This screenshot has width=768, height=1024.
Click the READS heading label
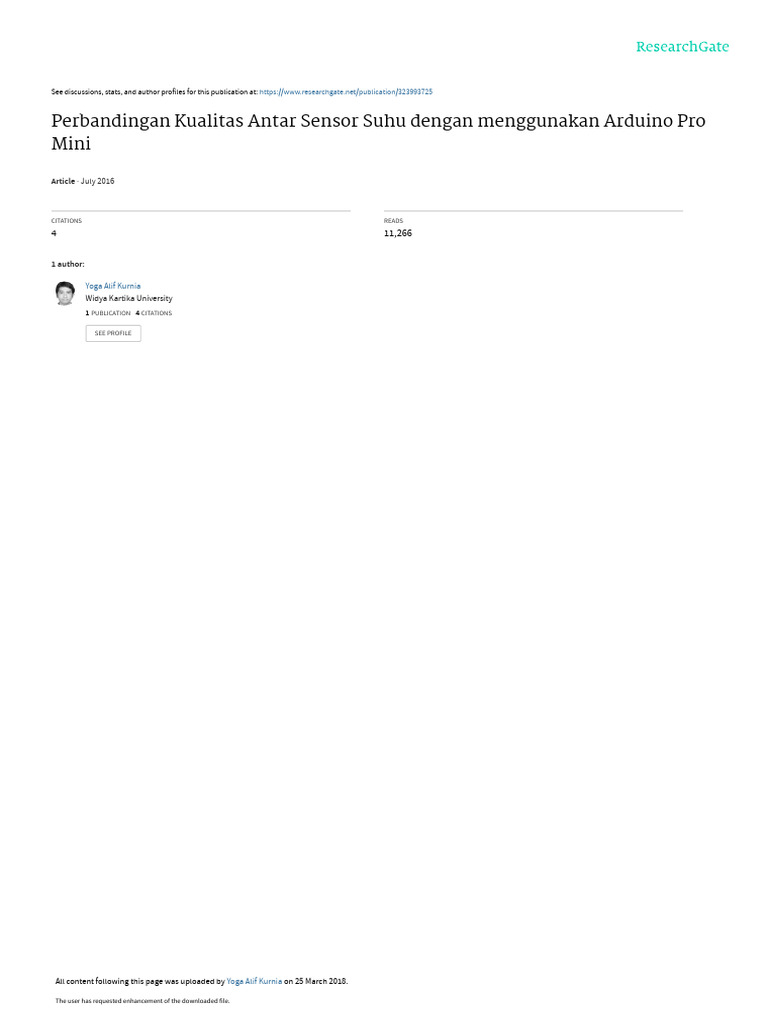[393, 221]
